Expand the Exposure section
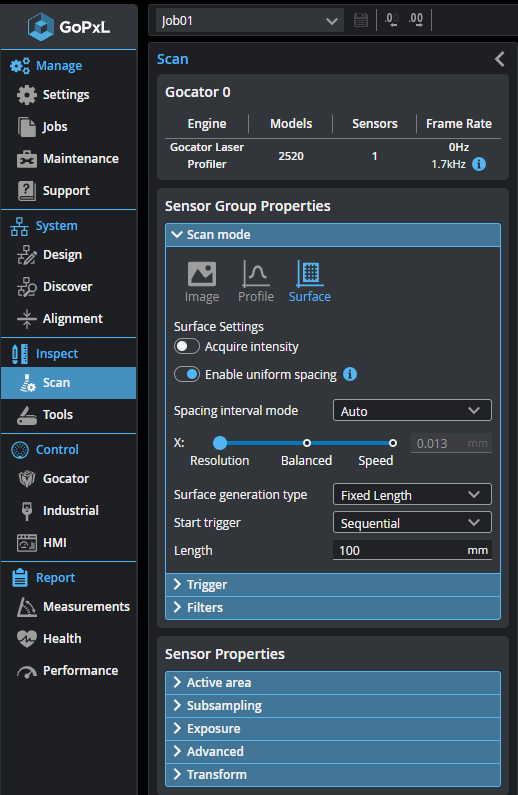This screenshot has height=795, width=518. point(333,729)
